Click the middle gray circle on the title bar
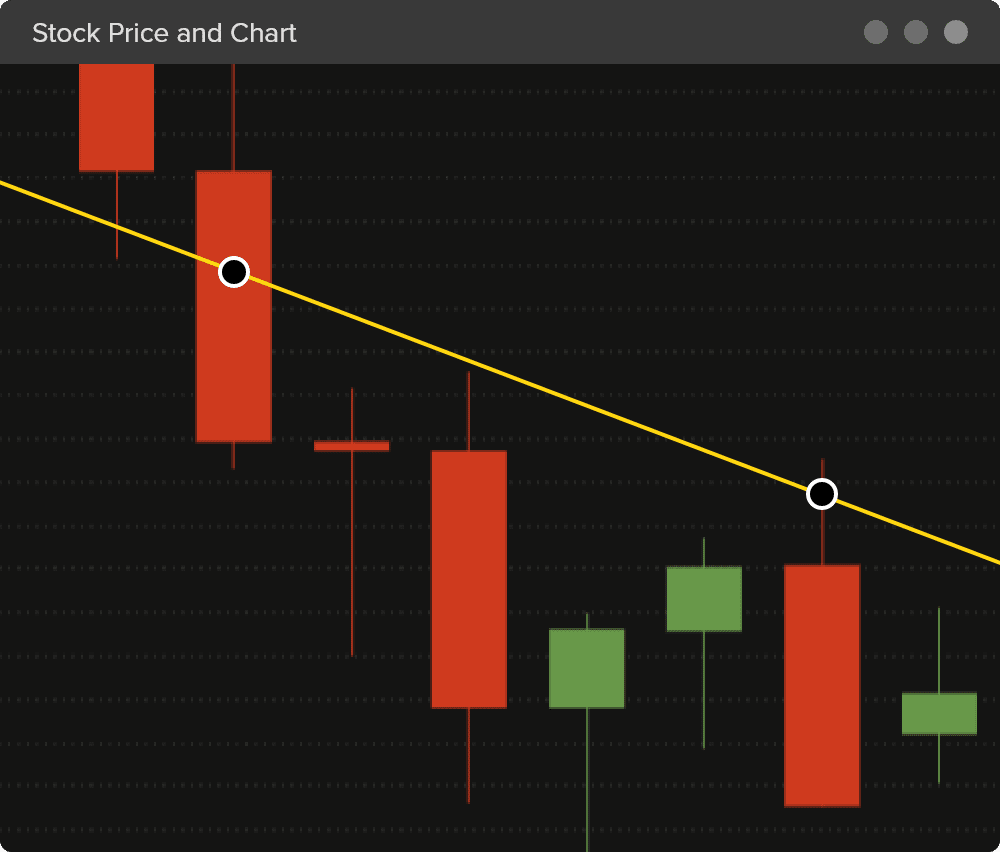1000x852 pixels. click(915, 32)
